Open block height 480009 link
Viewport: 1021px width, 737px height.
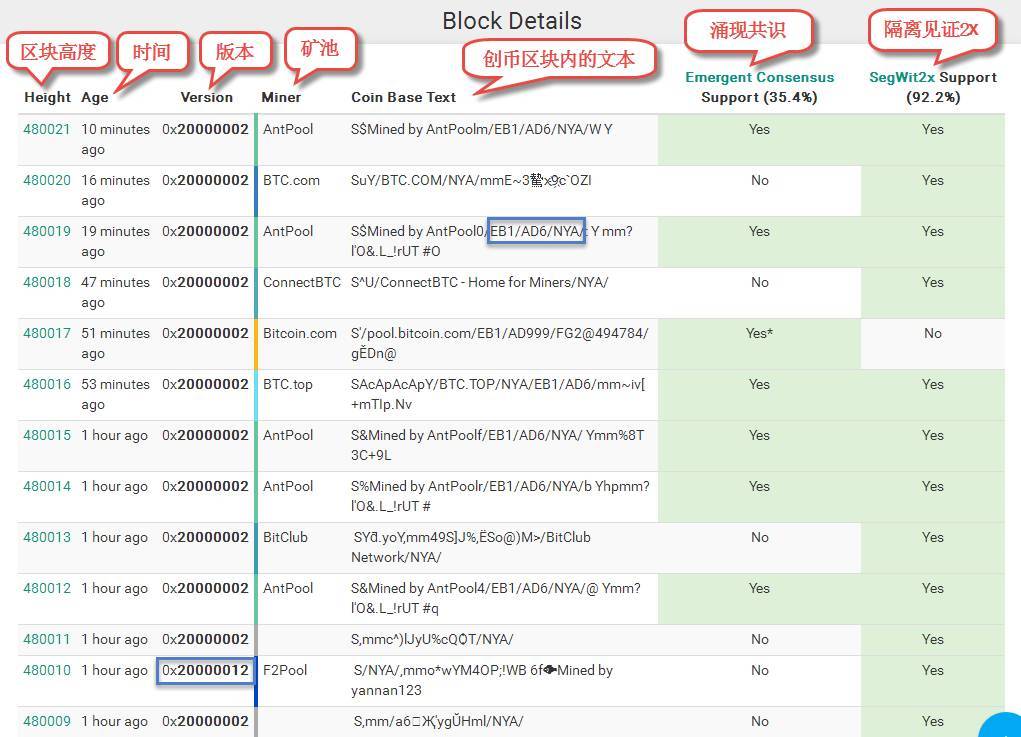(47, 721)
